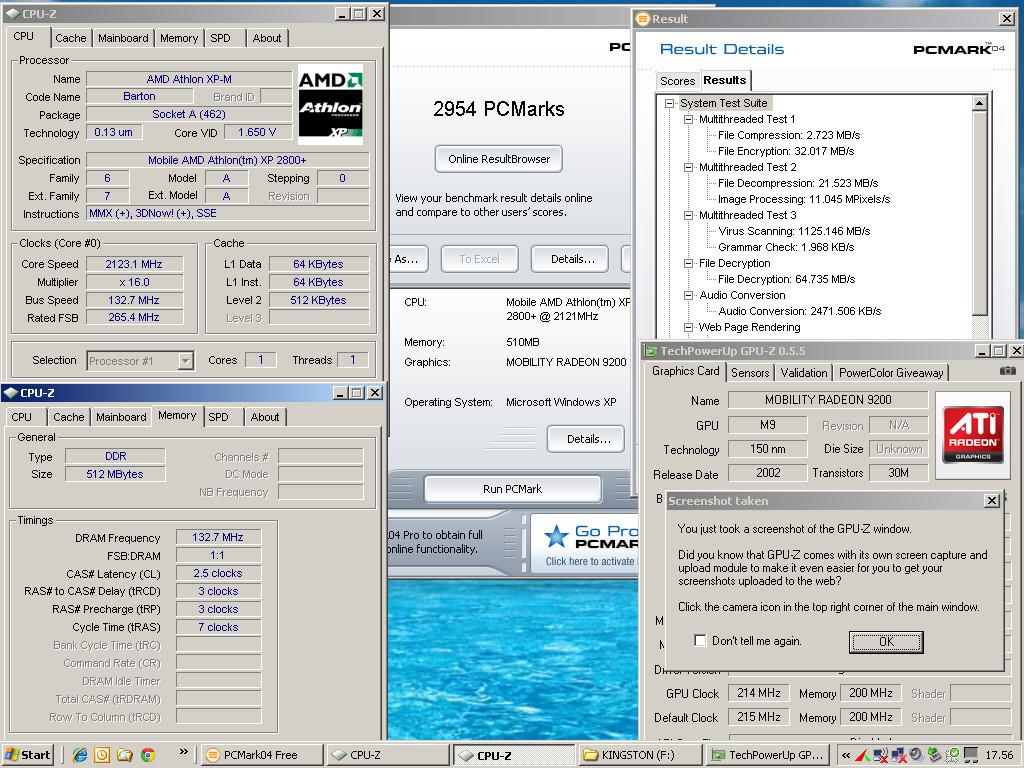Click the Online ResultBrowser button

(499, 159)
